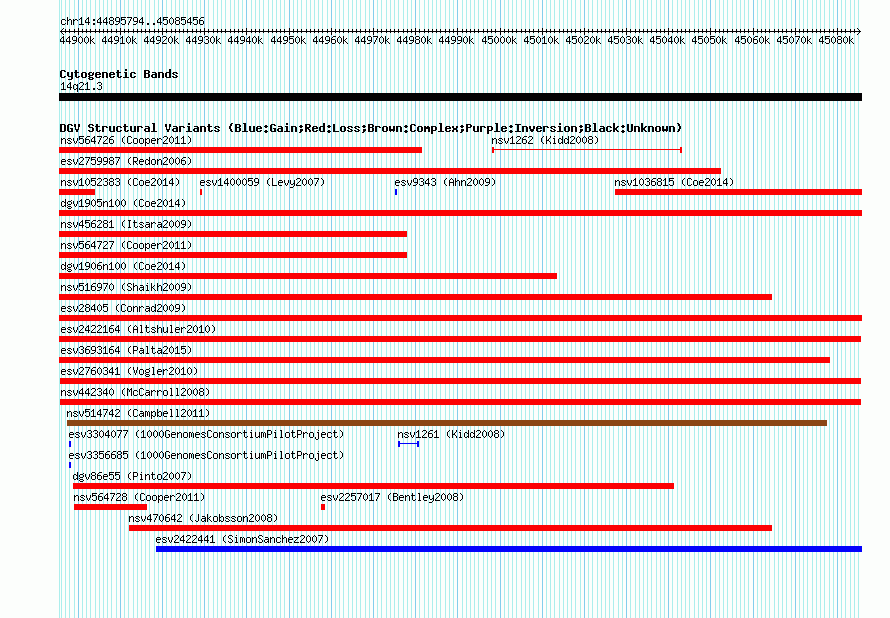
Task: Click the nsv564726 (Cooper2011) variant label
Action: [x=126, y=140]
